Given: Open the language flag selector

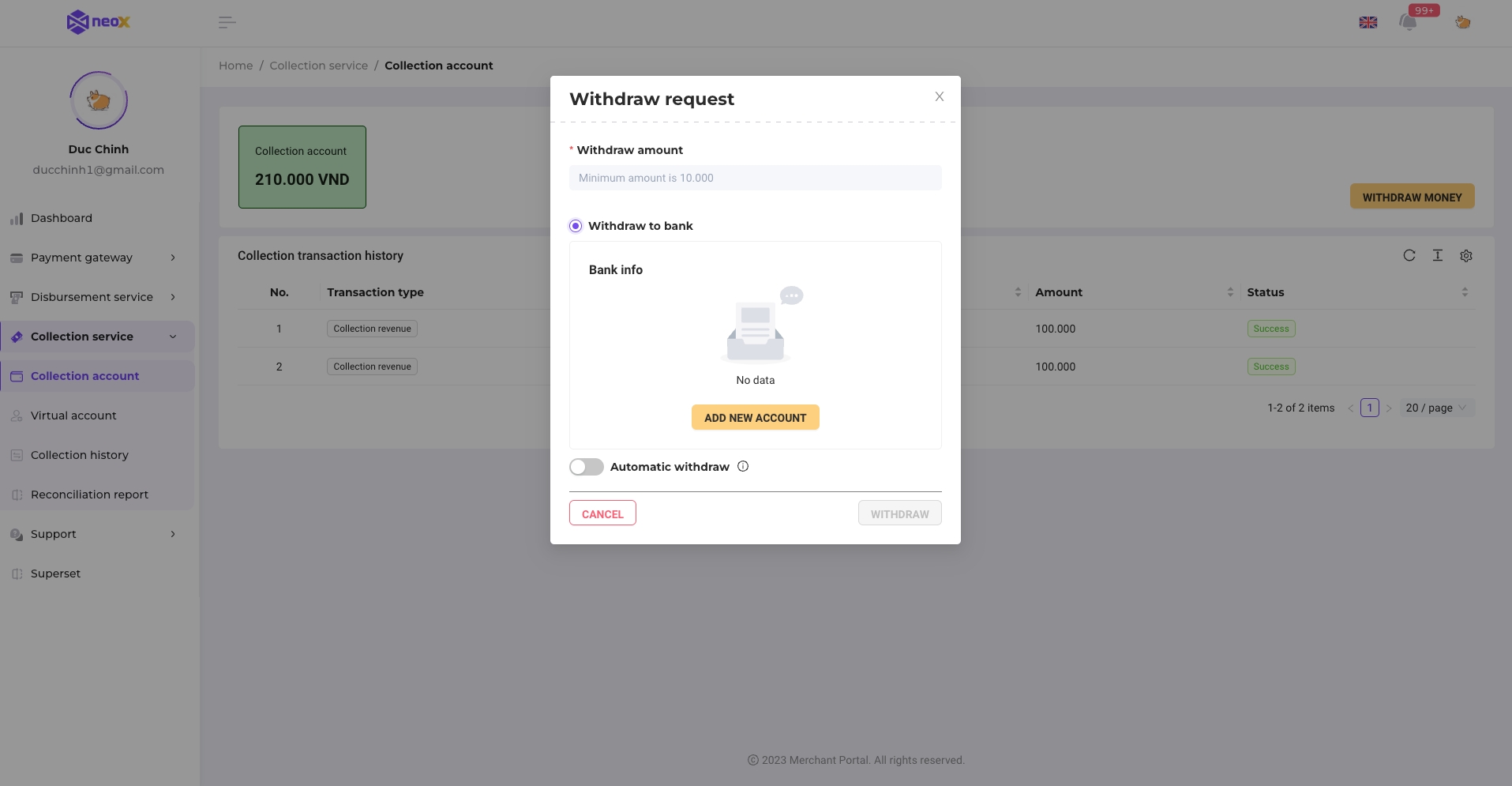Looking at the screenshot, I should [x=1368, y=22].
